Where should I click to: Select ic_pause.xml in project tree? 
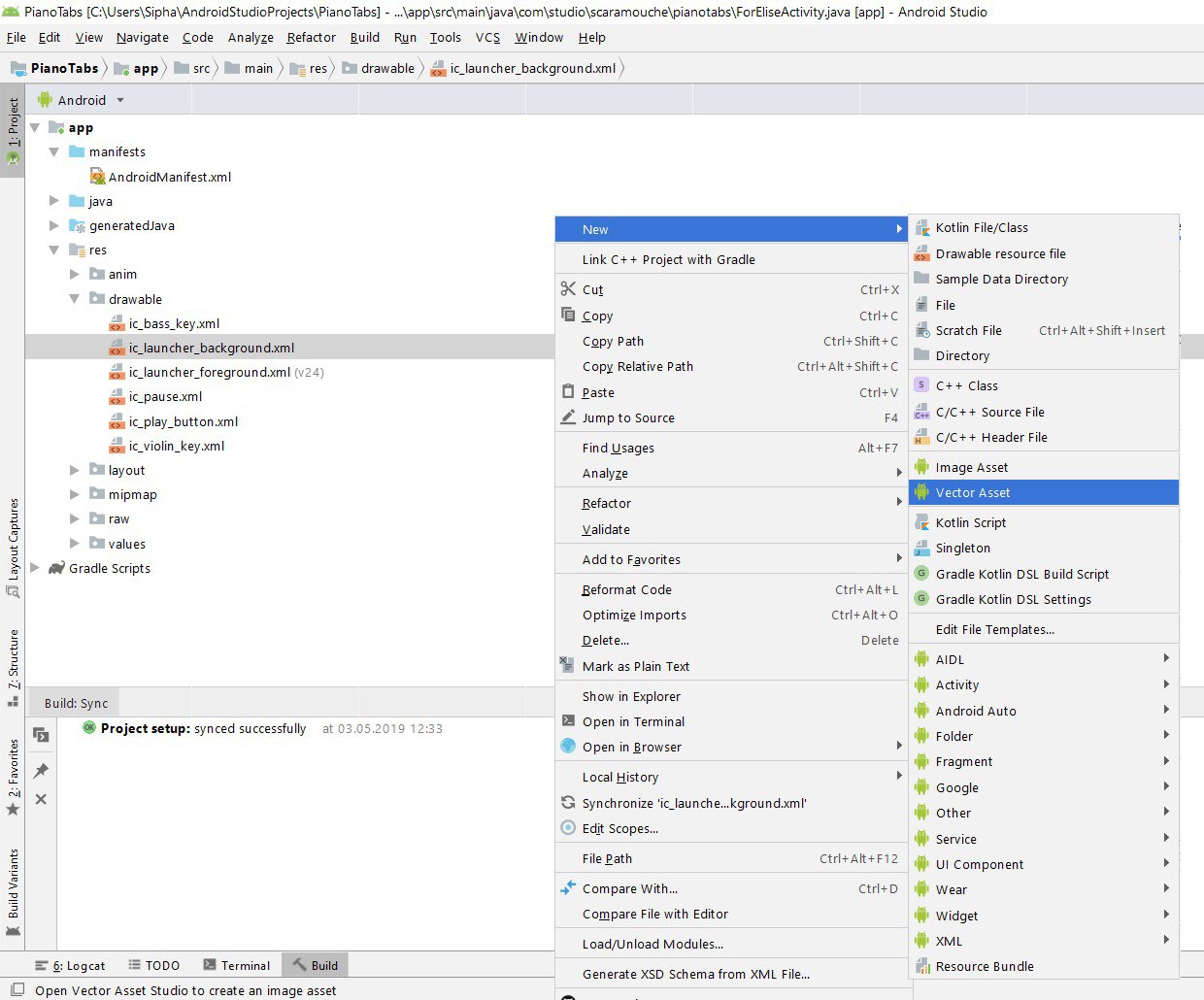point(165,396)
